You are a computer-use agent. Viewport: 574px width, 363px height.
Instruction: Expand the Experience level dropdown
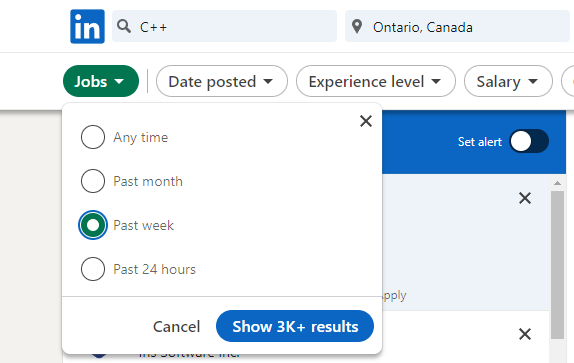[376, 81]
